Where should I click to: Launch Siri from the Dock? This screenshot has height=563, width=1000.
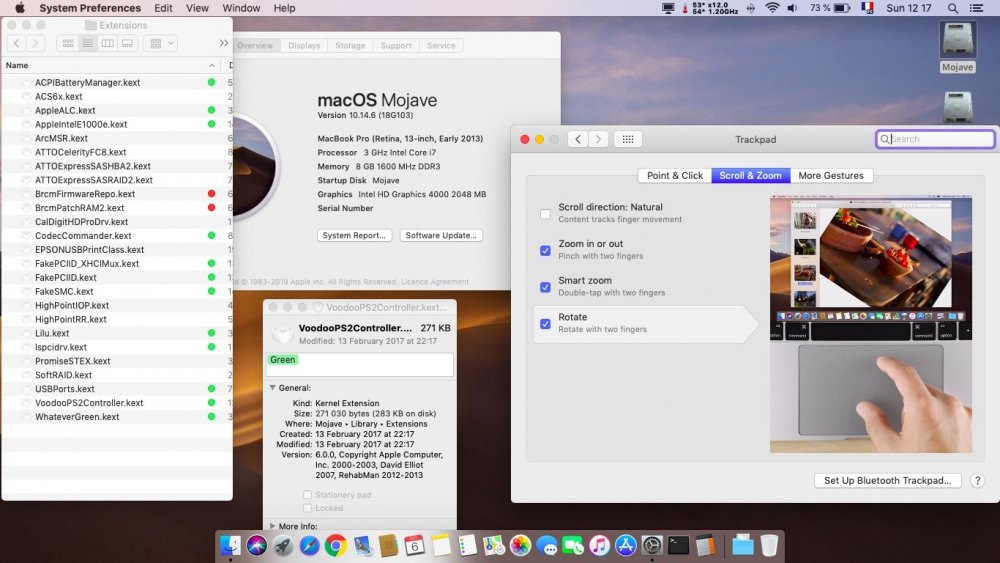[256, 545]
